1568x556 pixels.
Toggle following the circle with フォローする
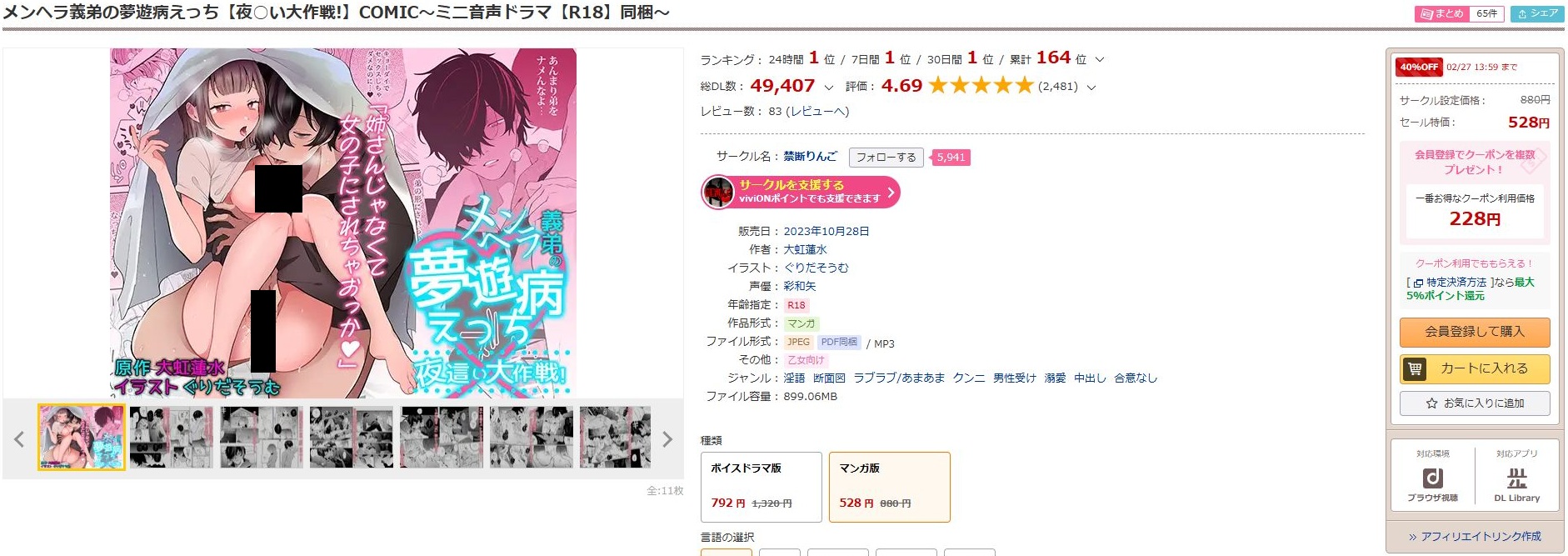(886, 157)
